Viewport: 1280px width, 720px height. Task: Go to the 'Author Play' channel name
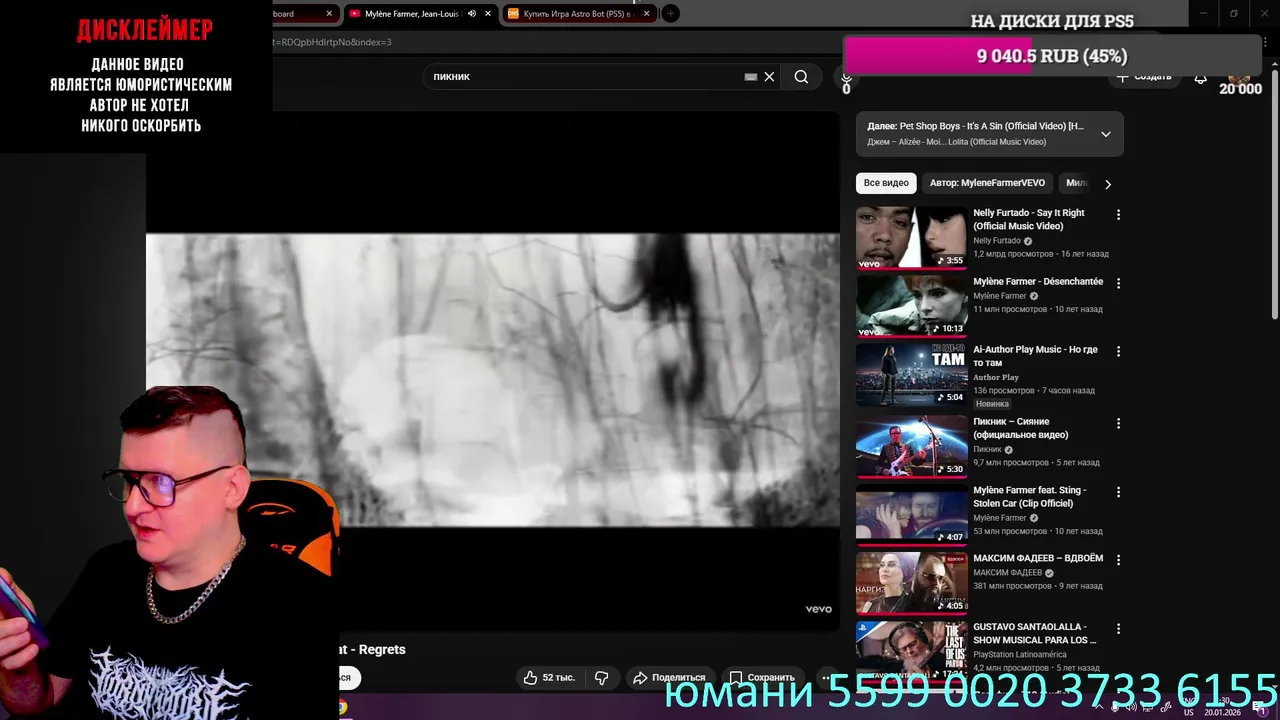[x=996, y=377]
